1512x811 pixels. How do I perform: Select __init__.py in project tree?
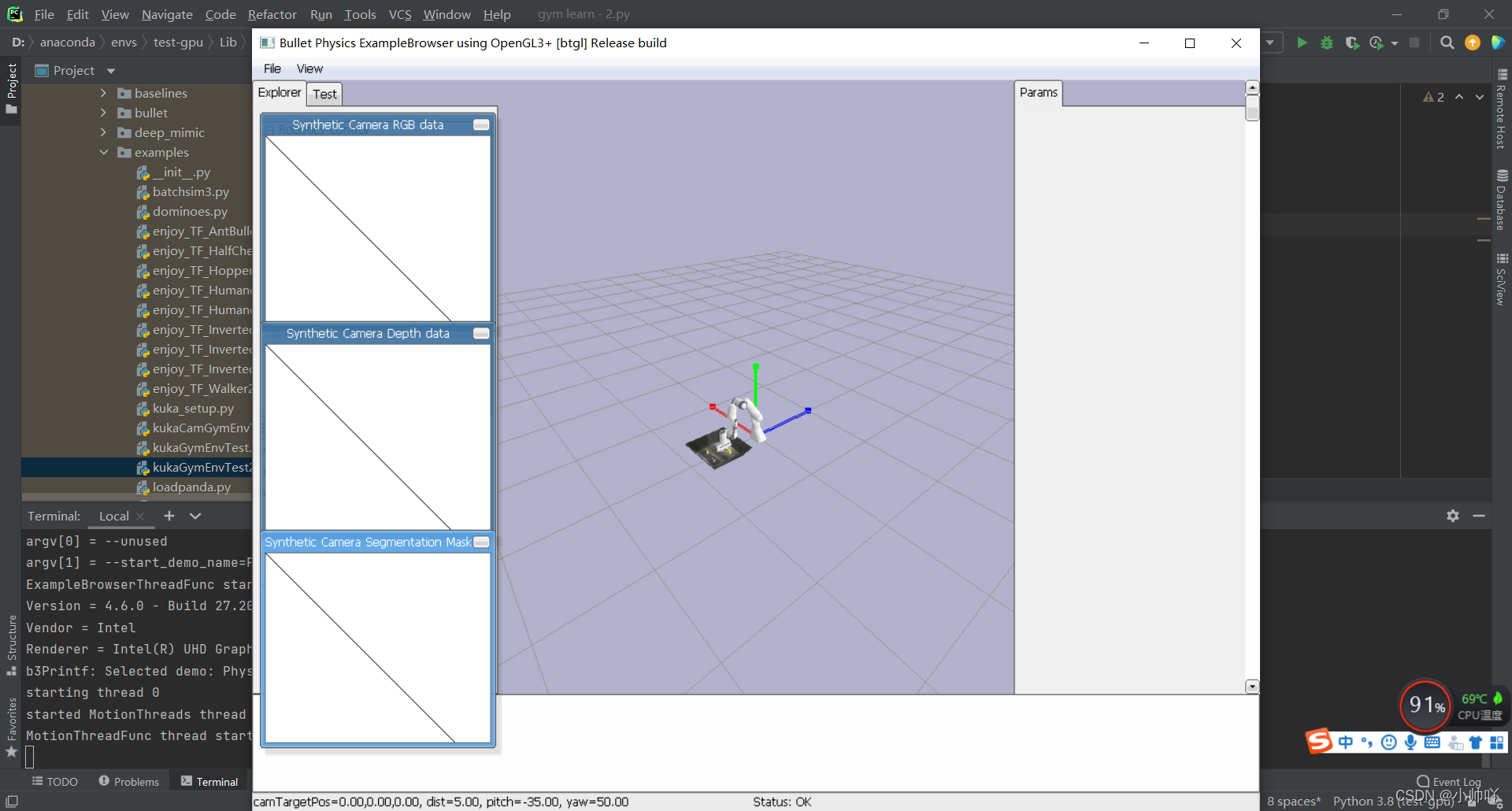pyautogui.click(x=181, y=172)
